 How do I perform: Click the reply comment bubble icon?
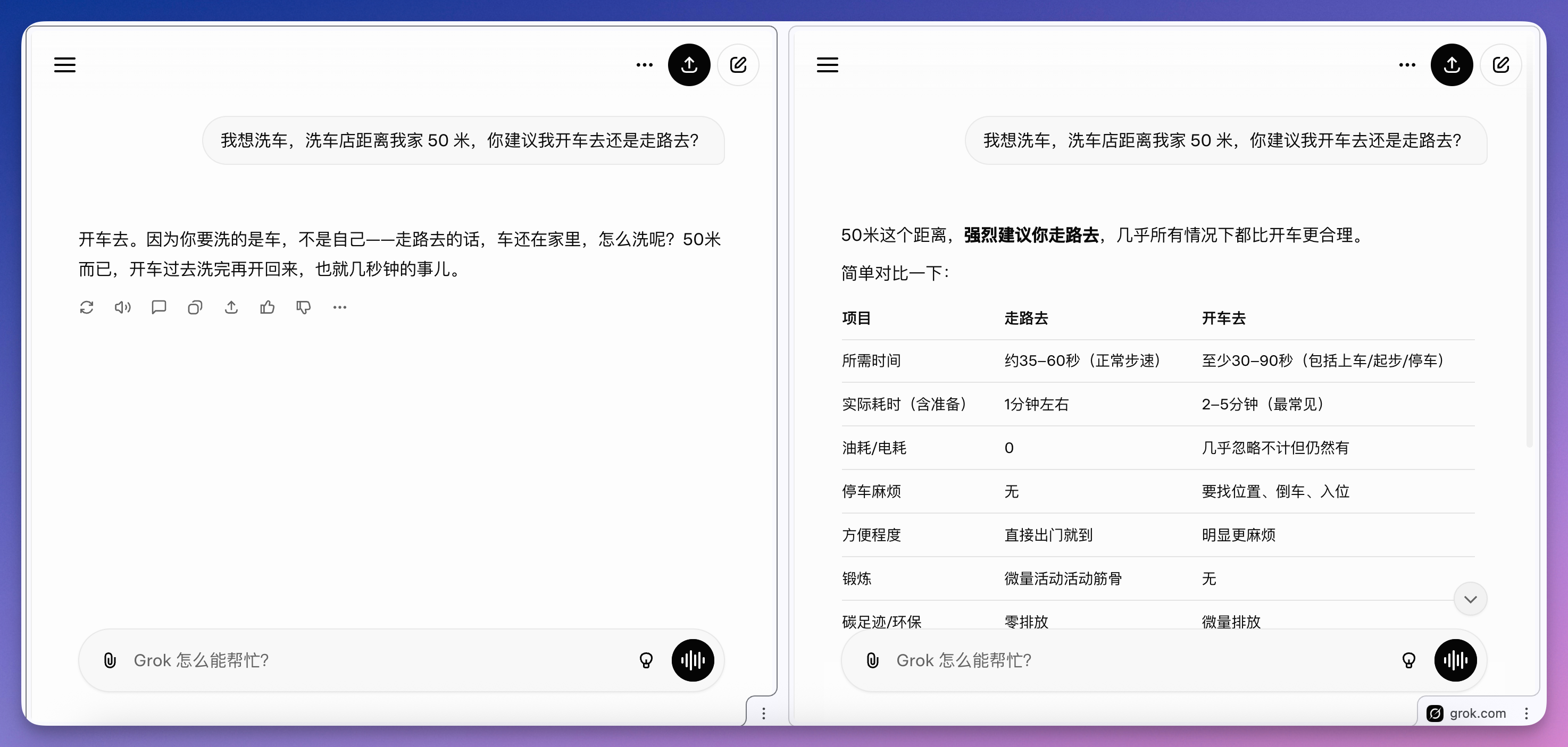pyautogui.click(x=159, y=307)
